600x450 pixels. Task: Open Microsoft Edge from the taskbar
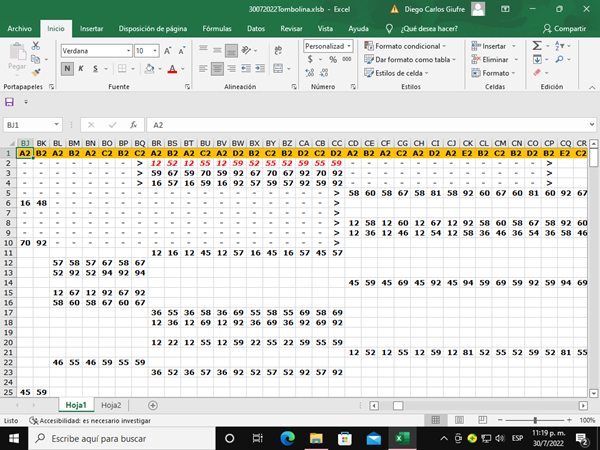[285, 438]
